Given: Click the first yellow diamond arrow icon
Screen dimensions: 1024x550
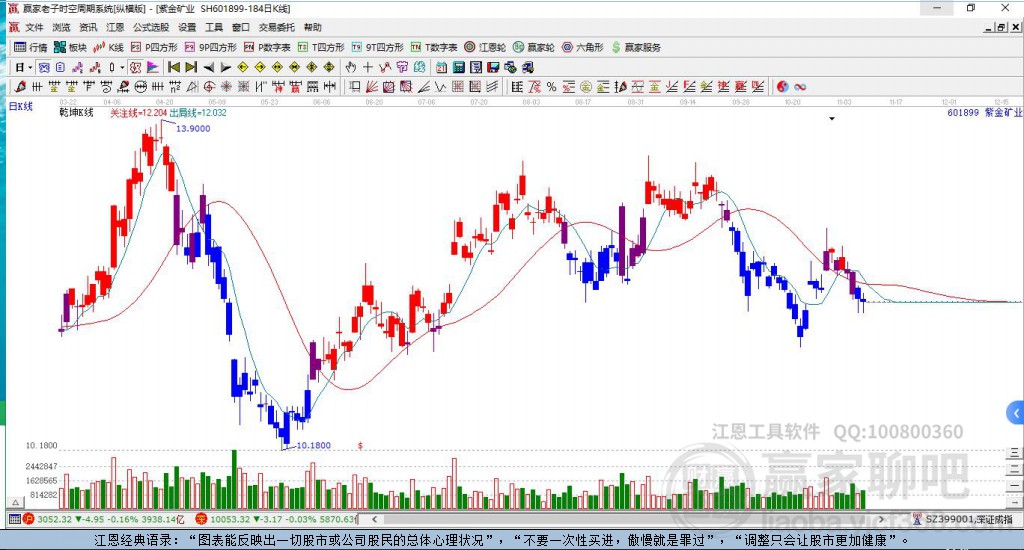Looking at the screenshot, I should point(243,67).
